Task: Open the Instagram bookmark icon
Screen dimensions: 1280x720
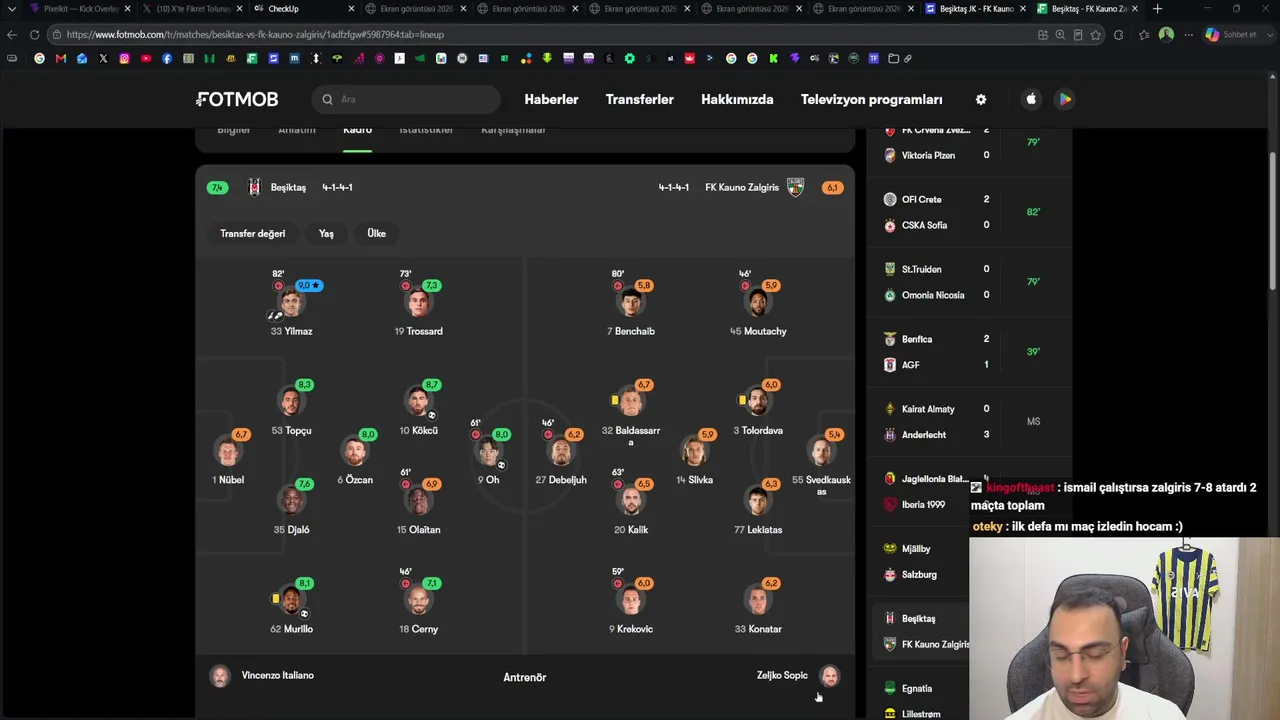Action: (124, 58)
